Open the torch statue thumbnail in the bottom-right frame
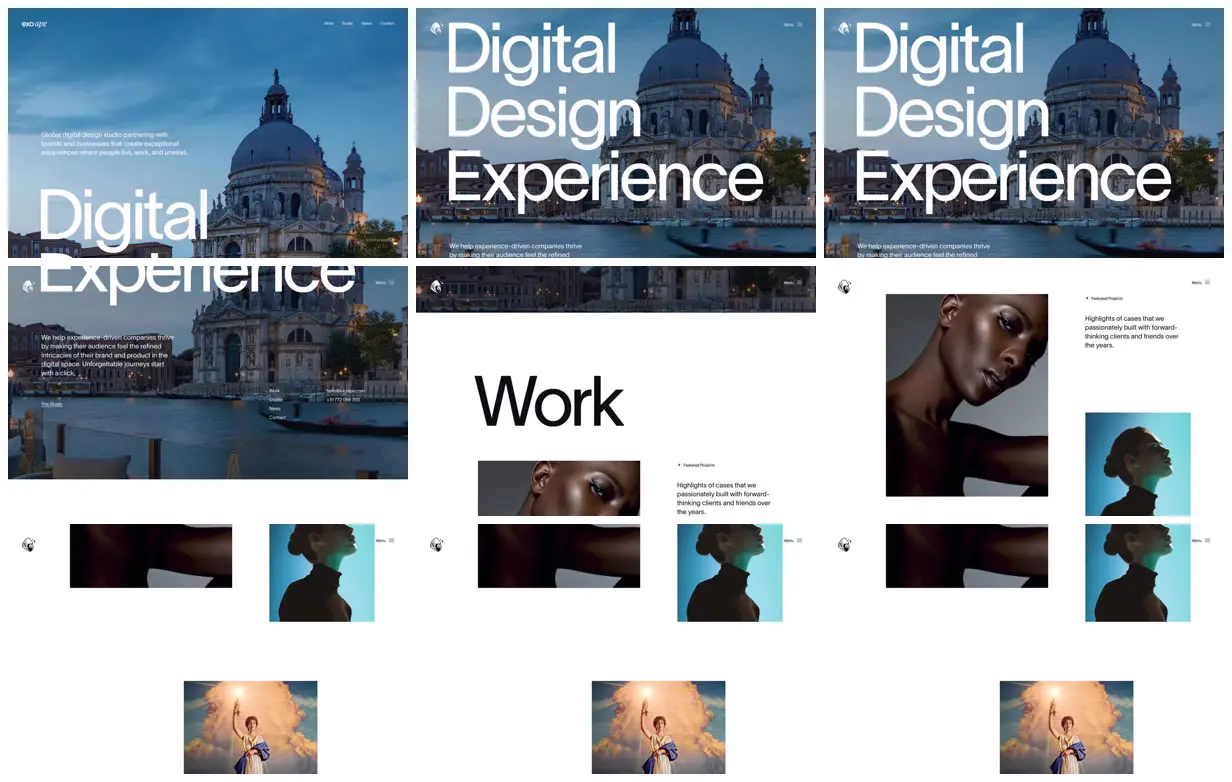 (x=1067, y=727)
